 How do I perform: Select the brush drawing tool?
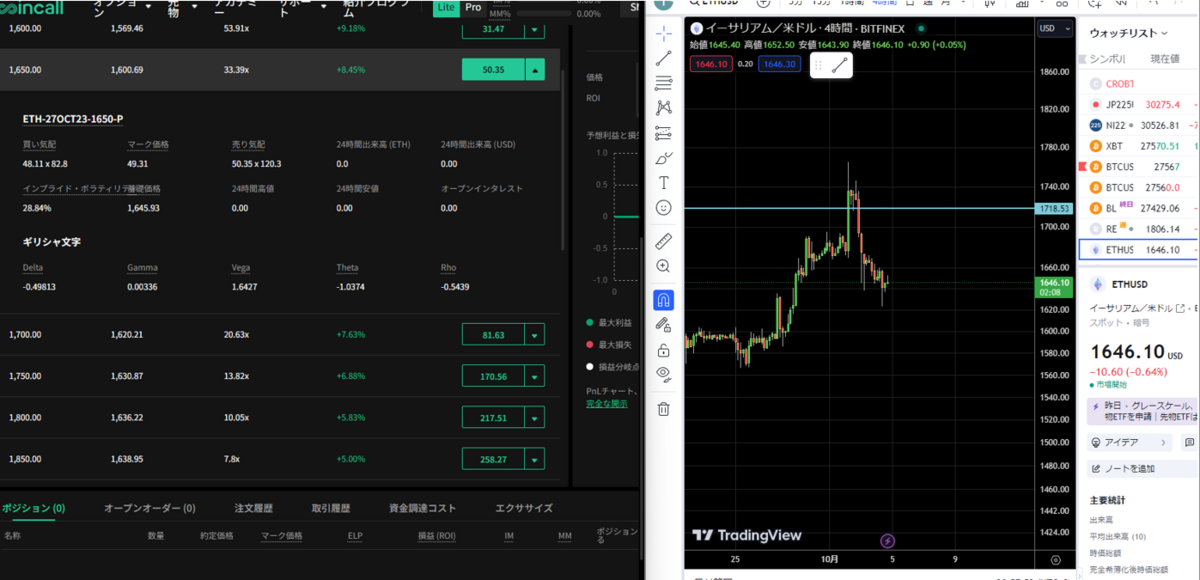664,158
